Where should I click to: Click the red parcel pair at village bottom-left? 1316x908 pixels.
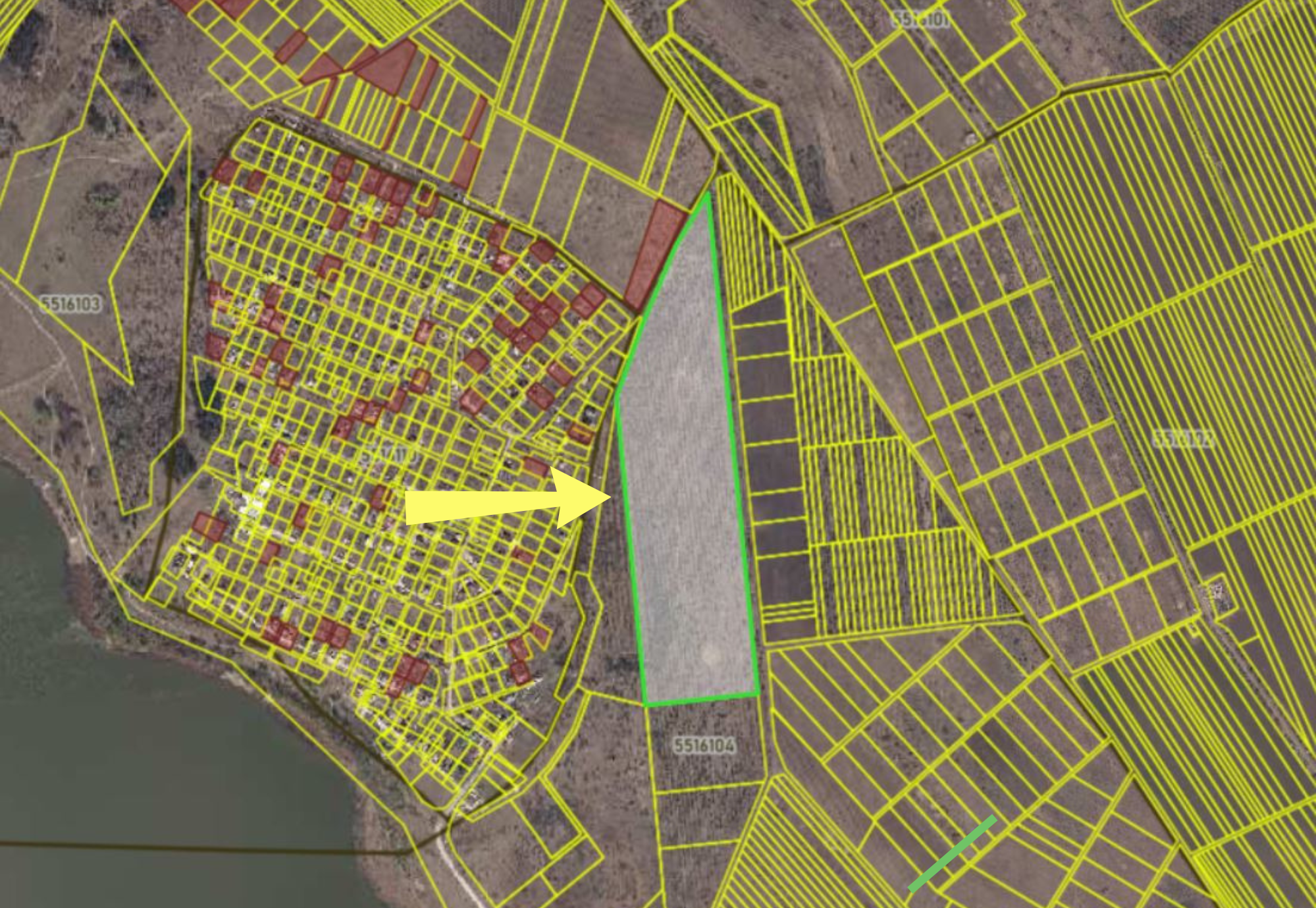281,632
